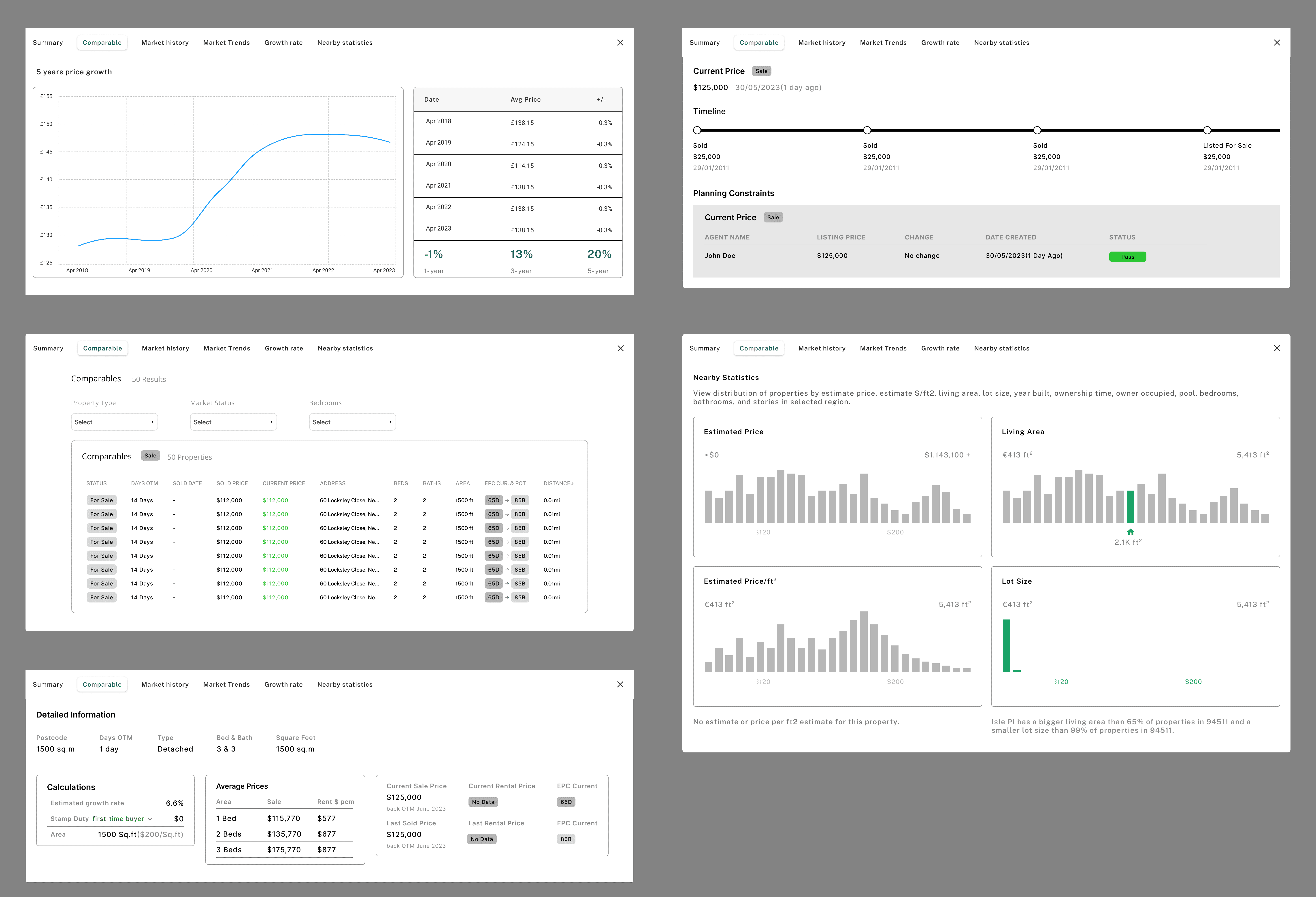Click the No Data badge under Current Rental Price
The width and height of the screenshot is (1316, 897).
click(x=483, y=802)
